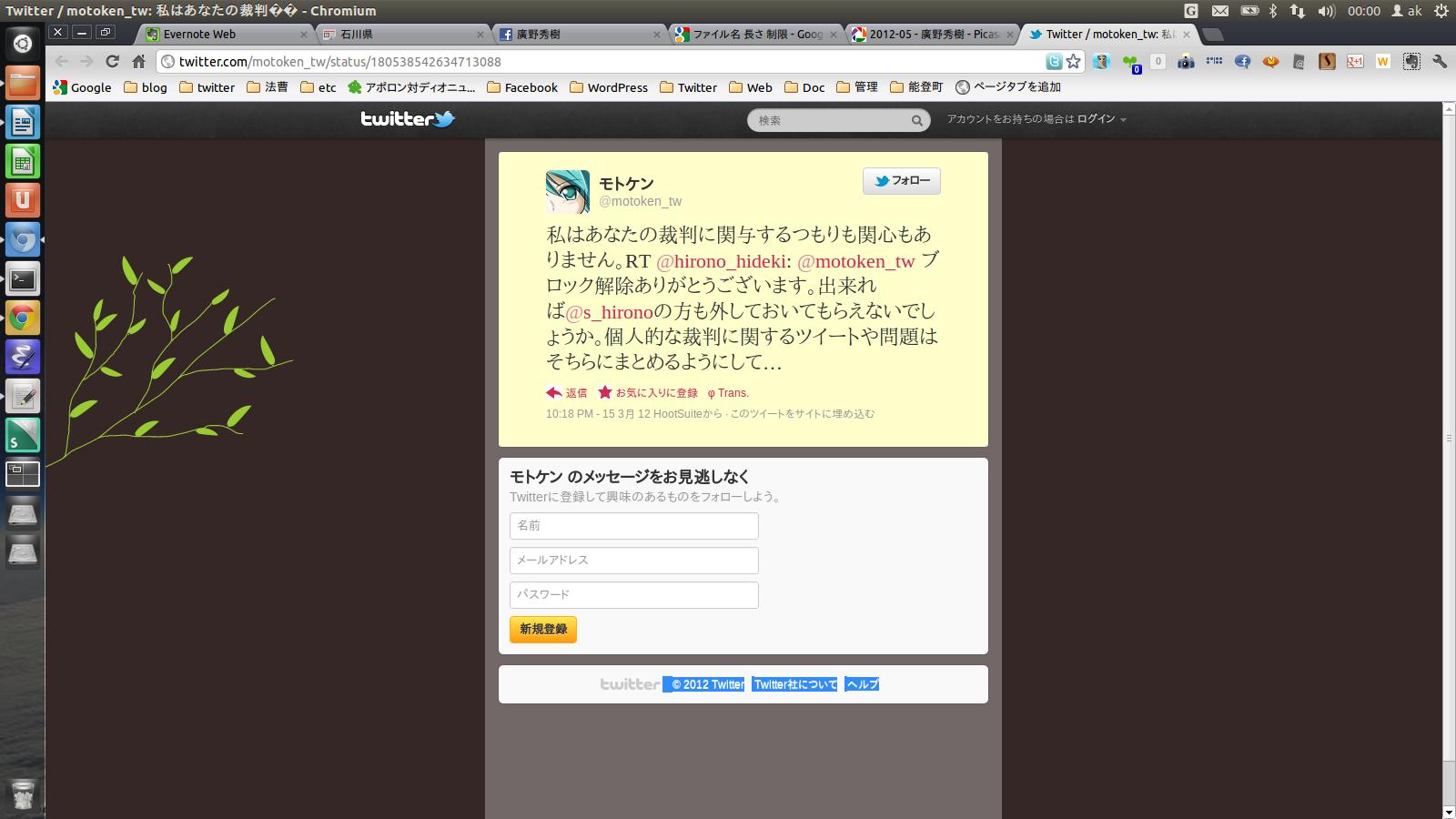Reload the current page
This screenshot has height=819, width=1456.
112,61
